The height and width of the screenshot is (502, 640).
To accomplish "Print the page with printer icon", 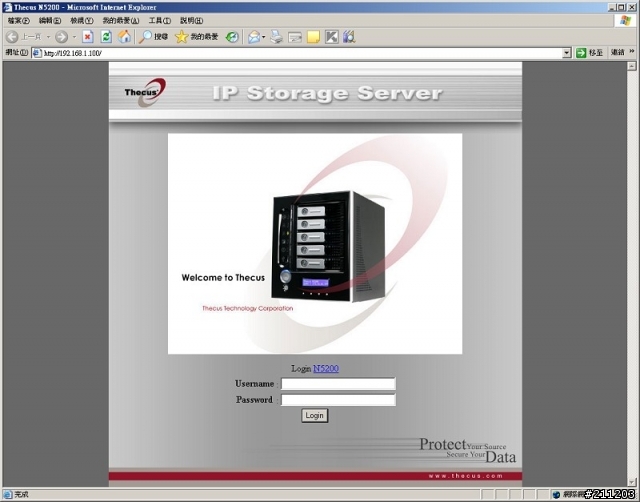I will coord(276,37).
